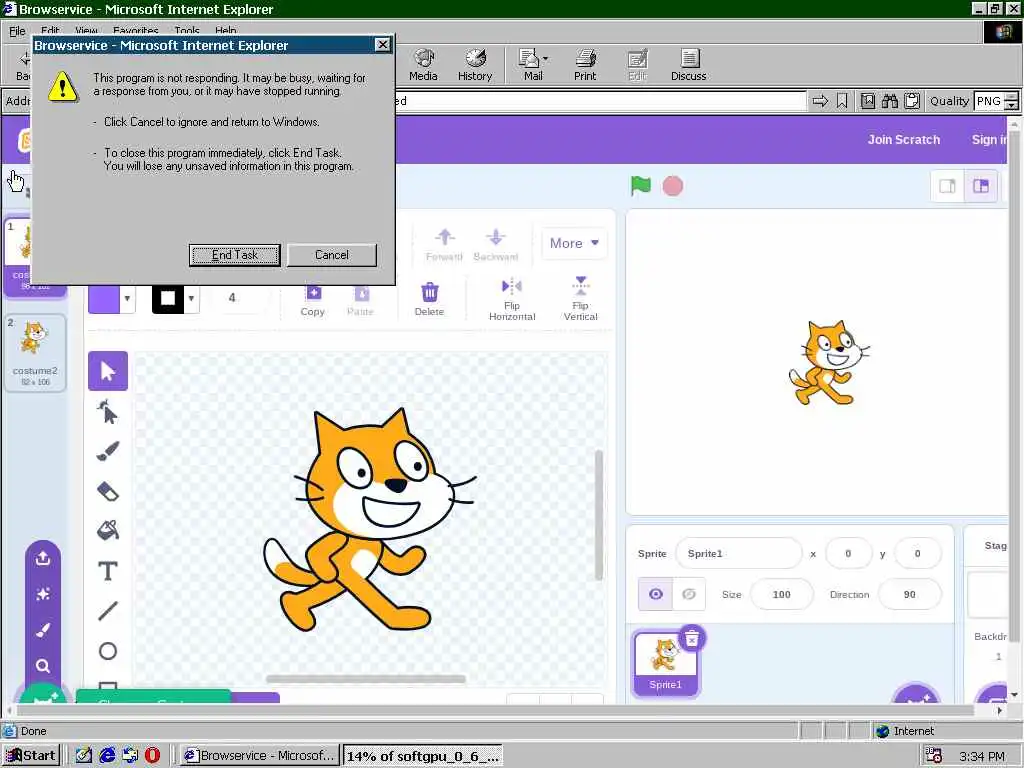Click the Upload costume icon
This screenshot has height=768, width=1024.
pyautogui.click(x=43, y=558)
